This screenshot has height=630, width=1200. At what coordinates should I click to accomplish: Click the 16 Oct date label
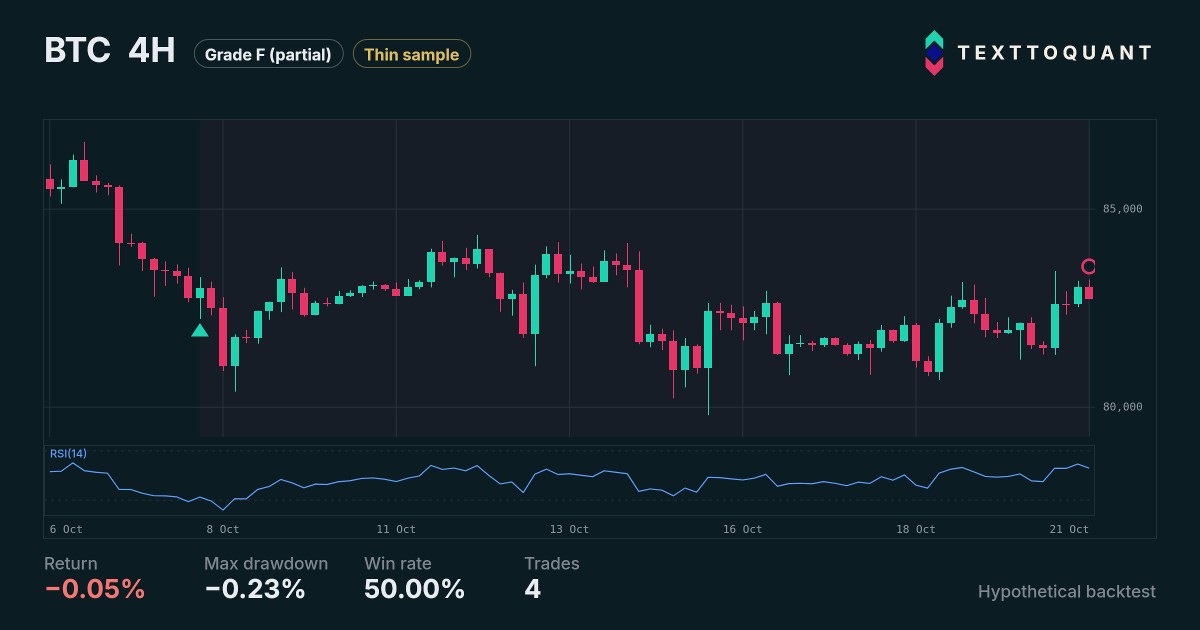click(x=742, y=529)
